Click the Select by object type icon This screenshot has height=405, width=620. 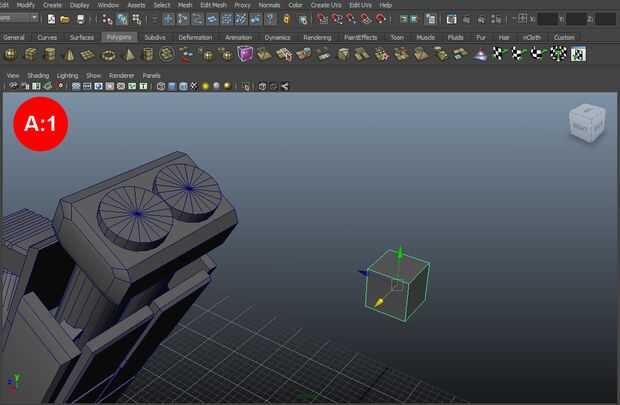point(122,19)
